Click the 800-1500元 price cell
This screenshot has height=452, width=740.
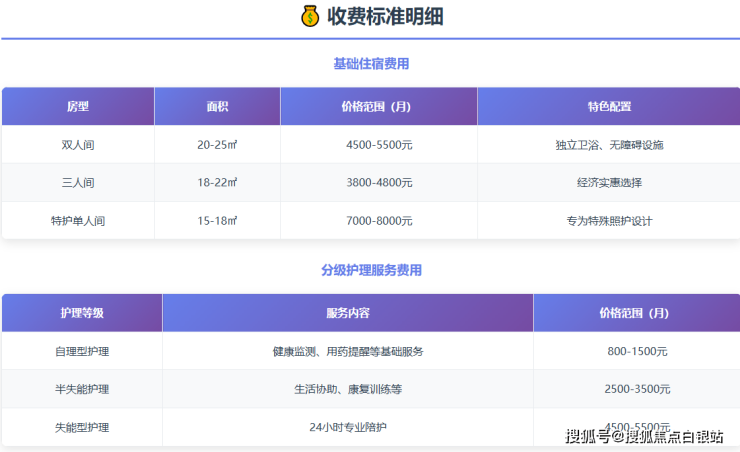click(636, 351)
